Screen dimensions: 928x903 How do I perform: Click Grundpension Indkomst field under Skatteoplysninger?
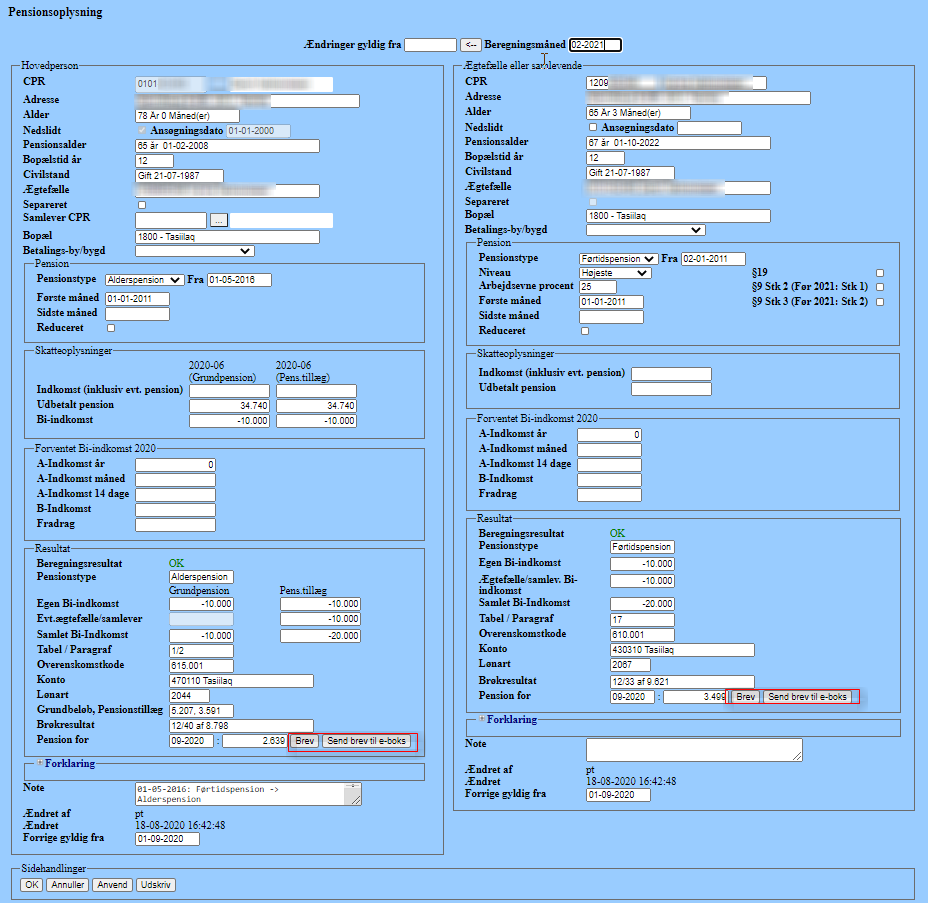coord(229,391)
